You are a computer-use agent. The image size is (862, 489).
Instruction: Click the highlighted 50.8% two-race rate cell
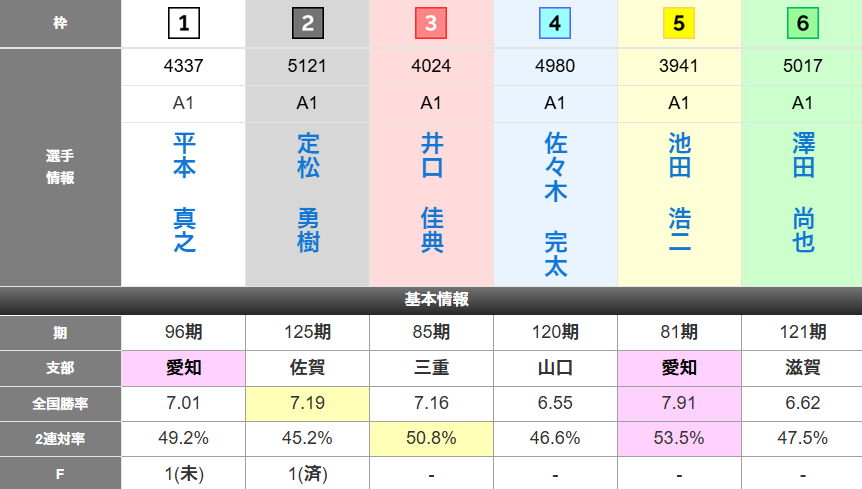click(x=431, y=438)
